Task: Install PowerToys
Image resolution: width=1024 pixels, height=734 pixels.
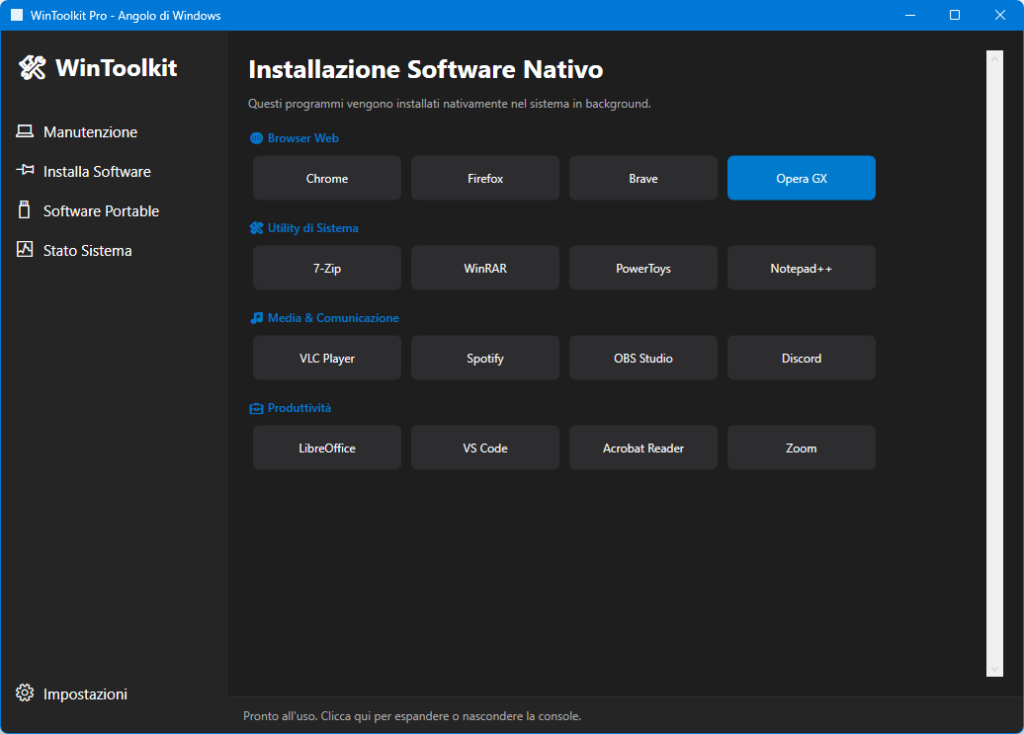Action: 643,268
